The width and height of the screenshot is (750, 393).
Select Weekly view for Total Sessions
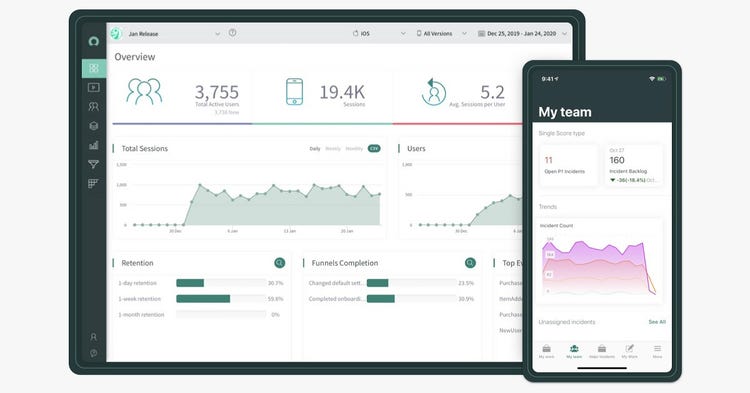333,149
